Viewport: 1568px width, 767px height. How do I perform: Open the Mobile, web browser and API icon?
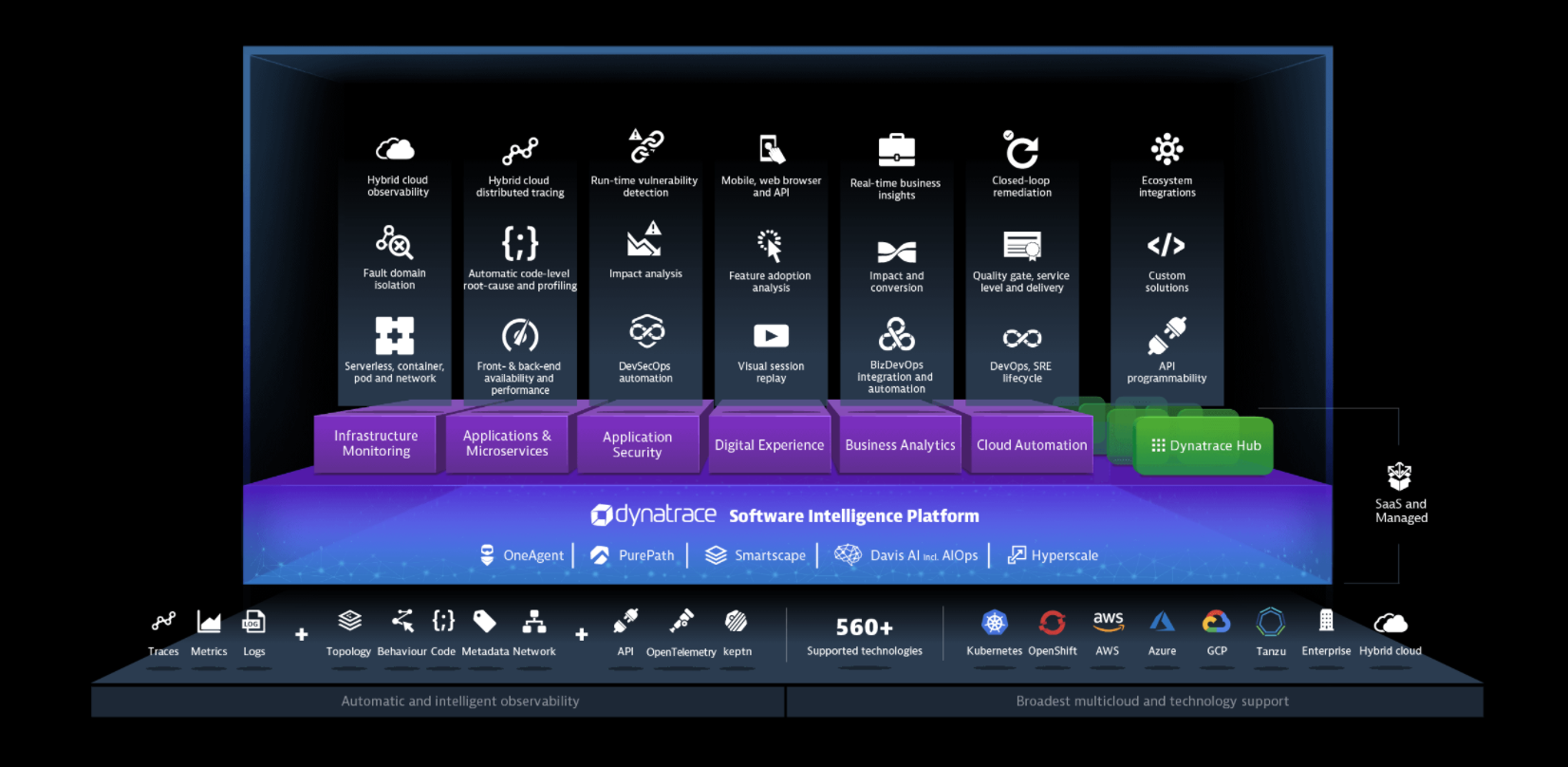coord(772,149)
